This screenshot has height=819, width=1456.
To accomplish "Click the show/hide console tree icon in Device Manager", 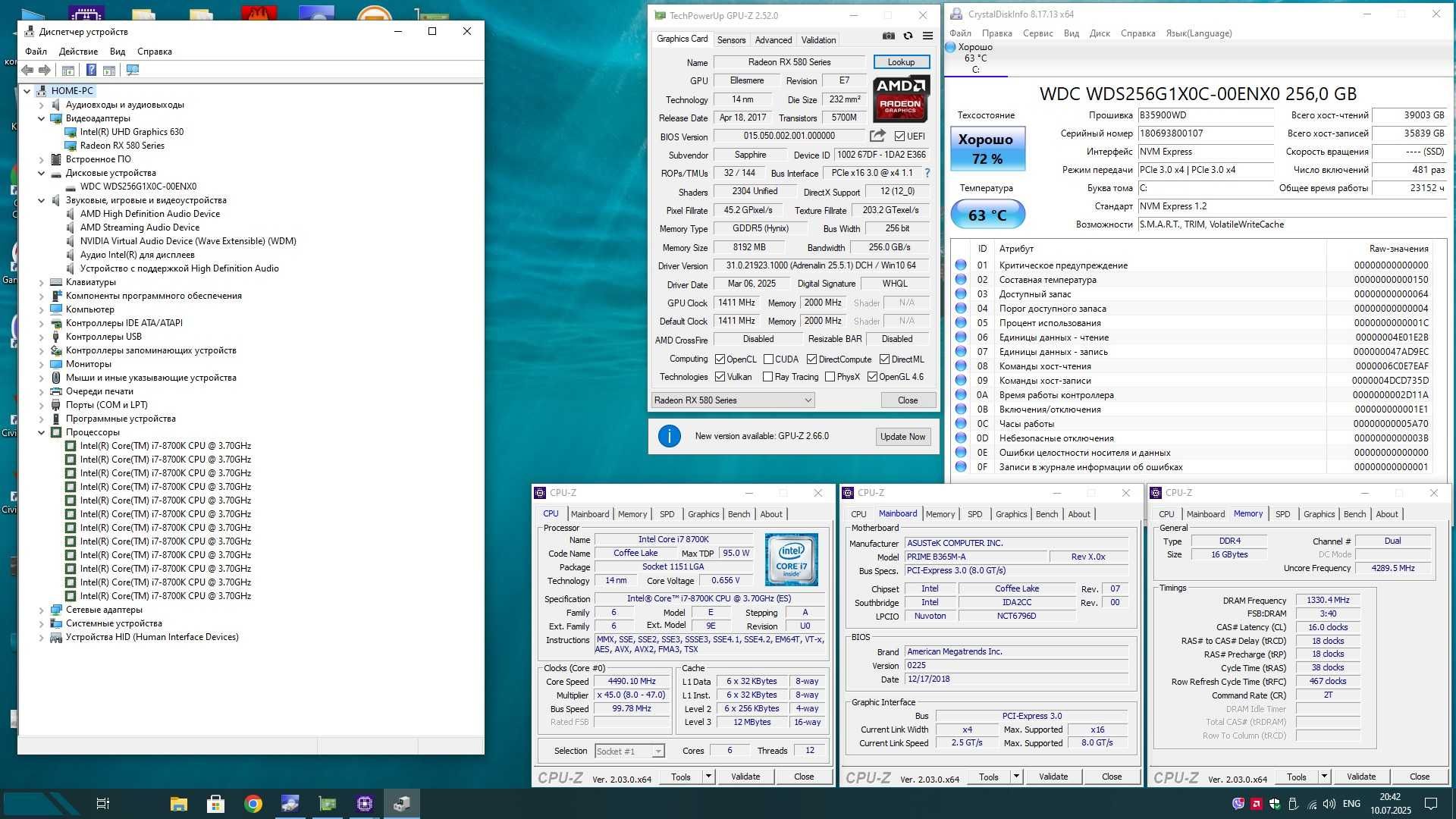I will pyautogui.click(x=67, y=70).
